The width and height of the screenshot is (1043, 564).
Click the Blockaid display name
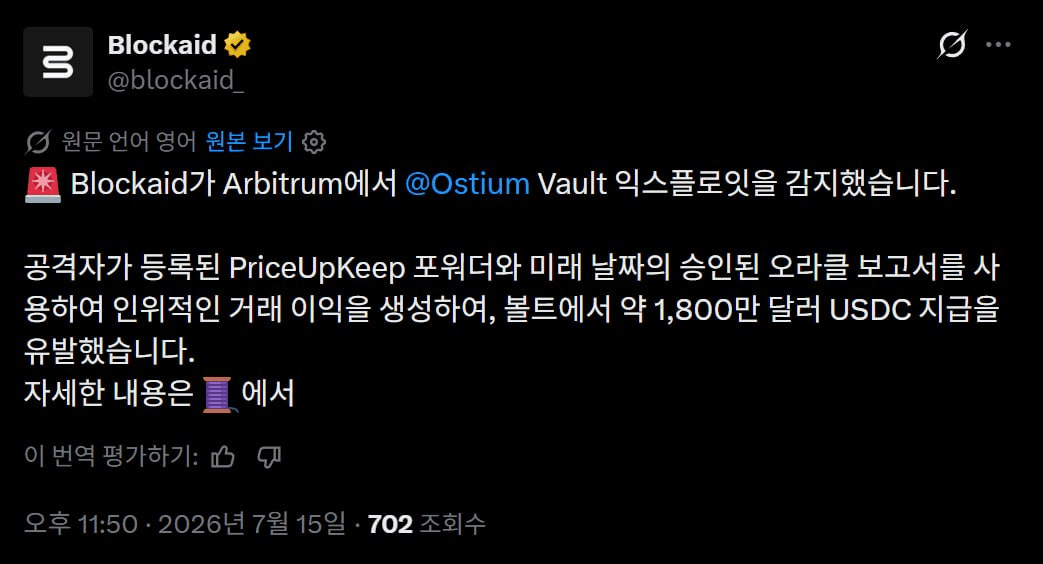(162, 45)
